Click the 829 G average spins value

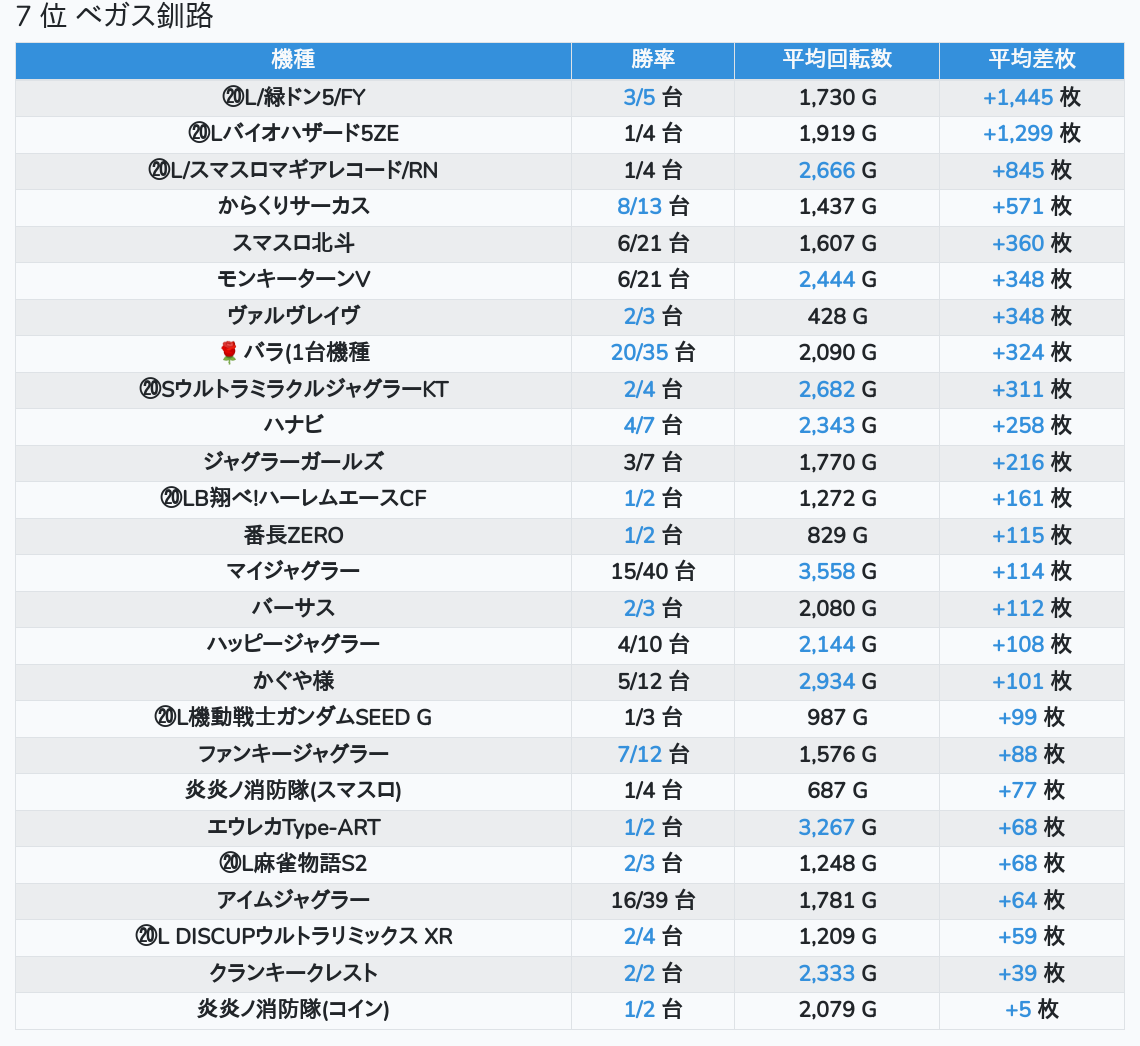837,536
